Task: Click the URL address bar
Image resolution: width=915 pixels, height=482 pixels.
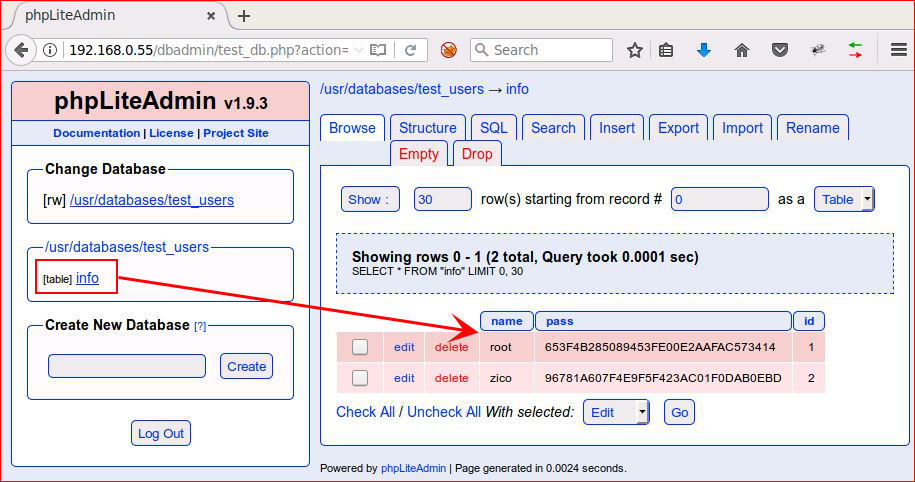Action: click(x=207, y=50)
